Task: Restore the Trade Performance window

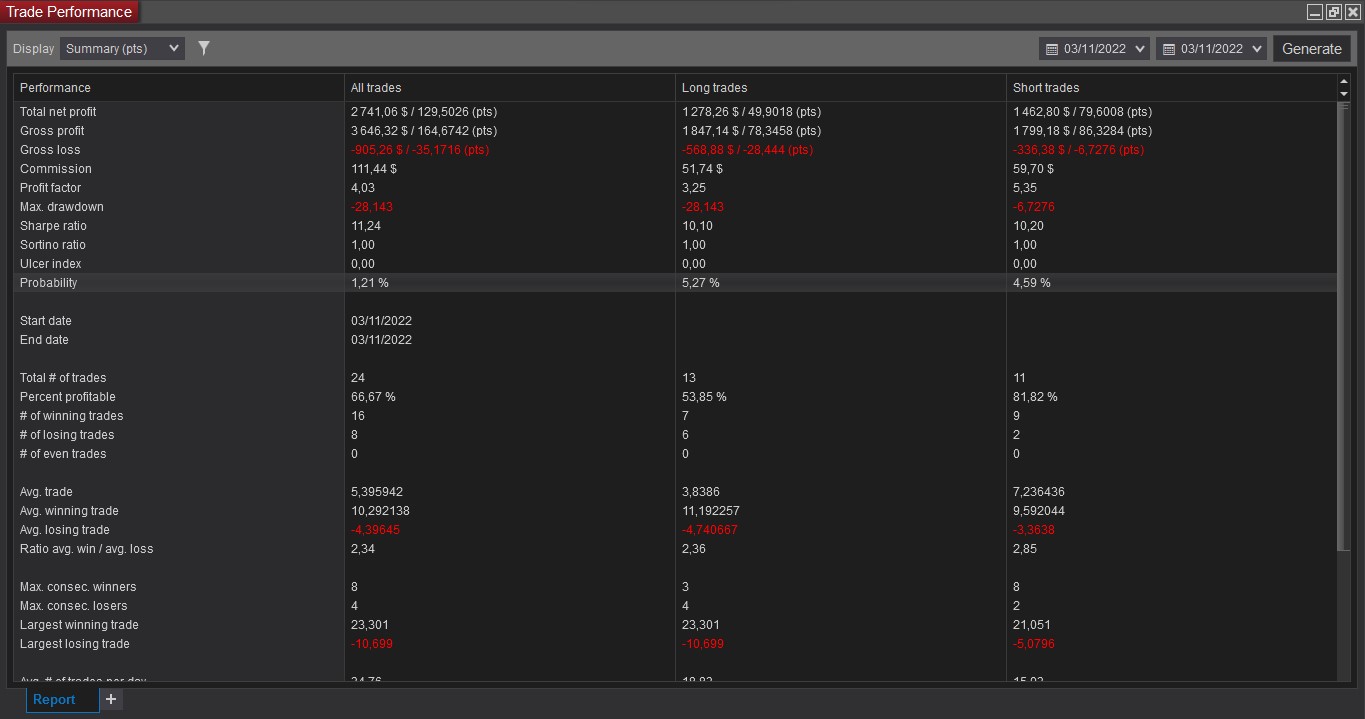Action: tap(1334, 12)
